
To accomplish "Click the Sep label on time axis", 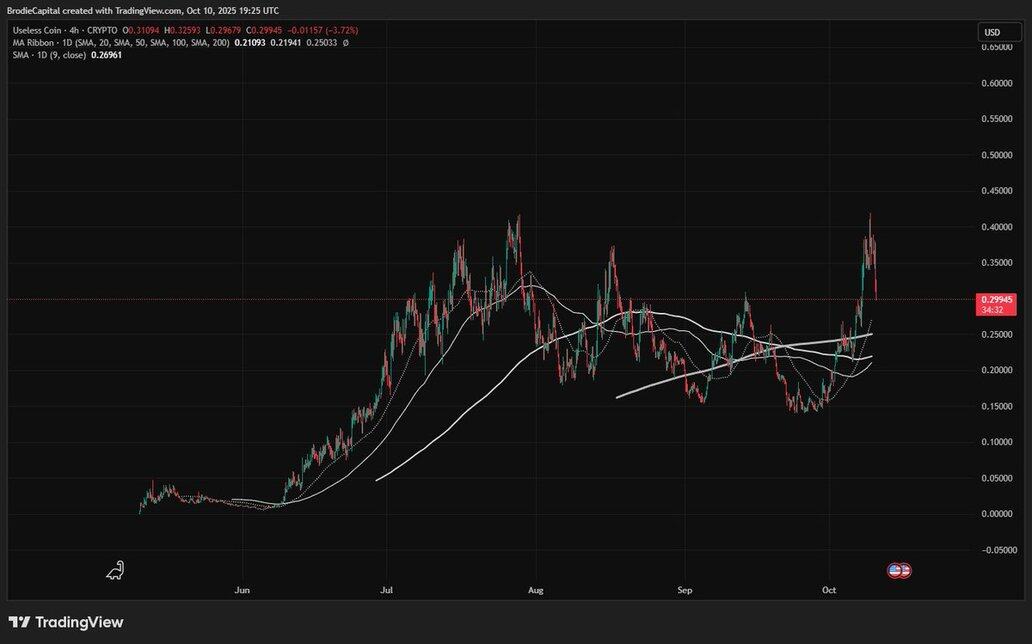I will pos(684,591).
